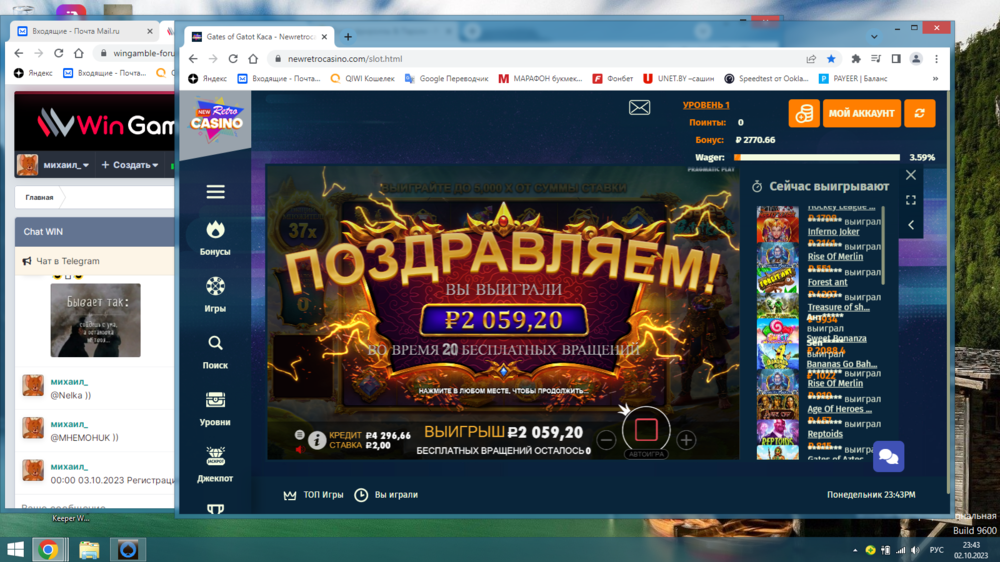Open the Бонусы flame icon in sidebar
1000x562 pixels.
point(215,238)
